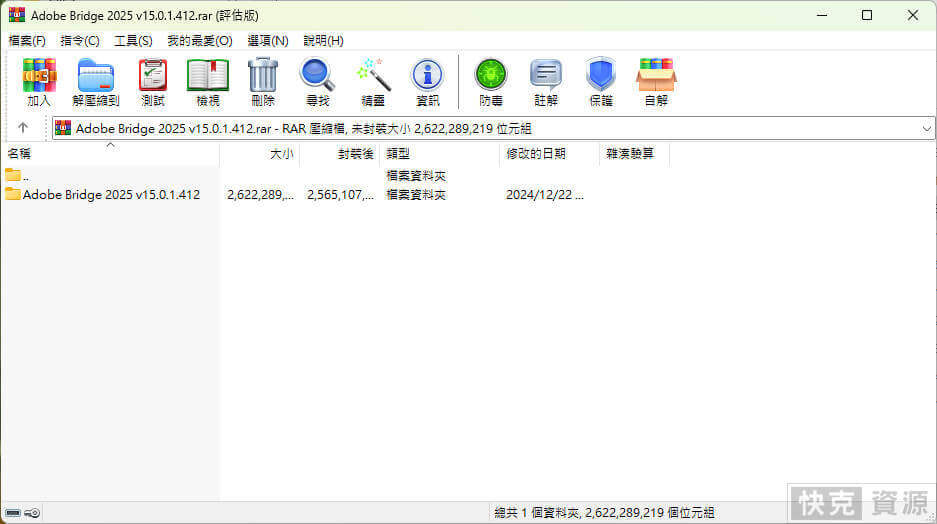Image resolution: width=937 pixels, height=524 pixels.
Task: Click the disk drive status bar icon
Action: pos(13,513)
